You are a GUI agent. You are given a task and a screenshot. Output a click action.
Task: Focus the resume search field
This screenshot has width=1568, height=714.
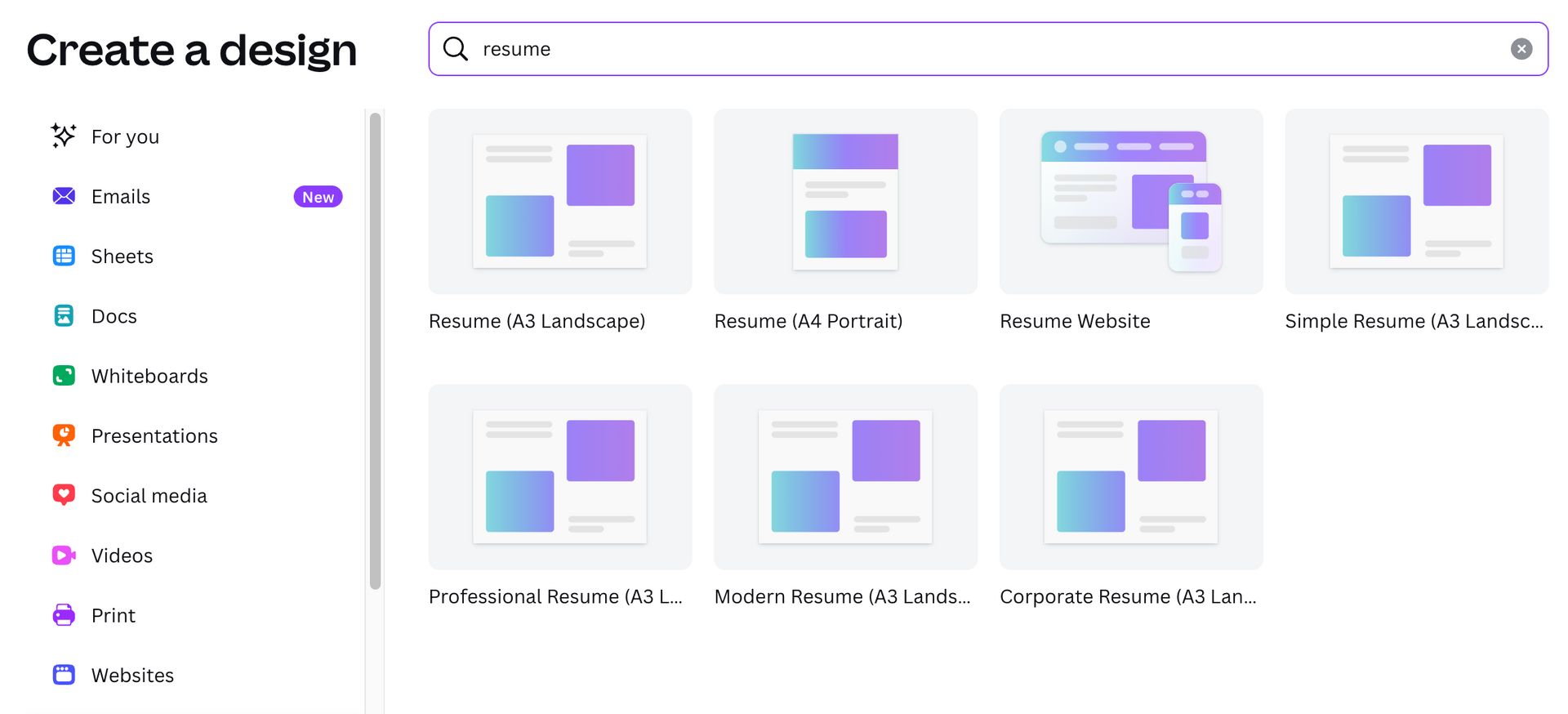(x=980, y=49)
